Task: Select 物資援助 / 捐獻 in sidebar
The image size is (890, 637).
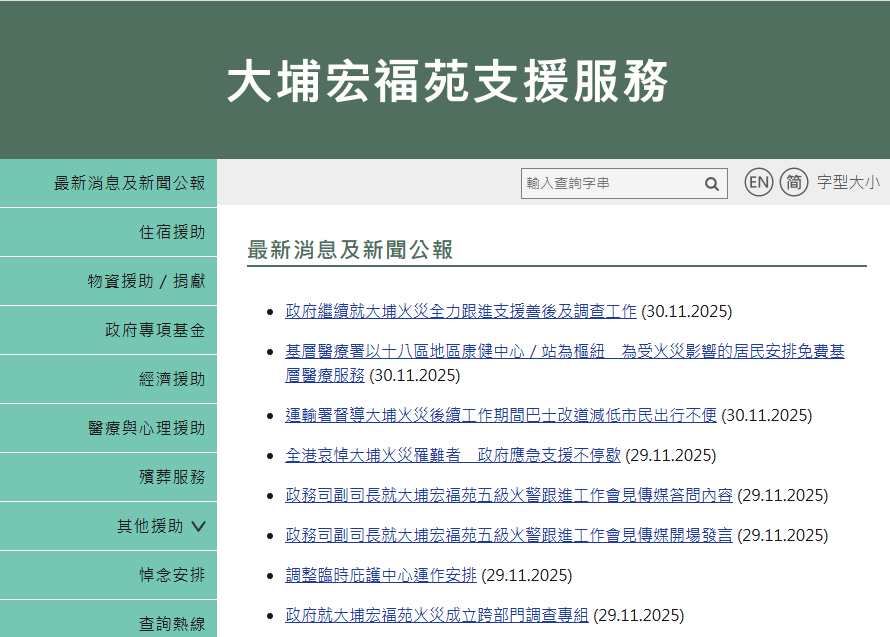Action: 146,281
